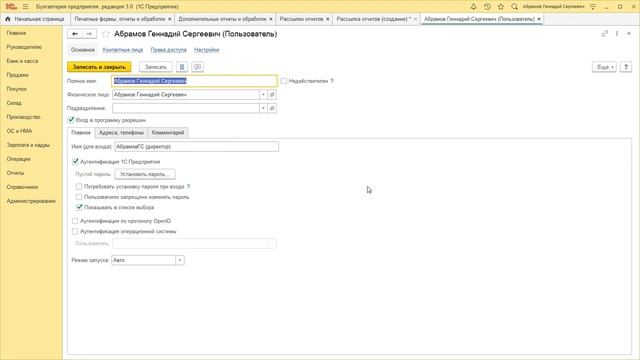Close the Дополнительные отчеты и обработки tab

click(x=271, y=19)
